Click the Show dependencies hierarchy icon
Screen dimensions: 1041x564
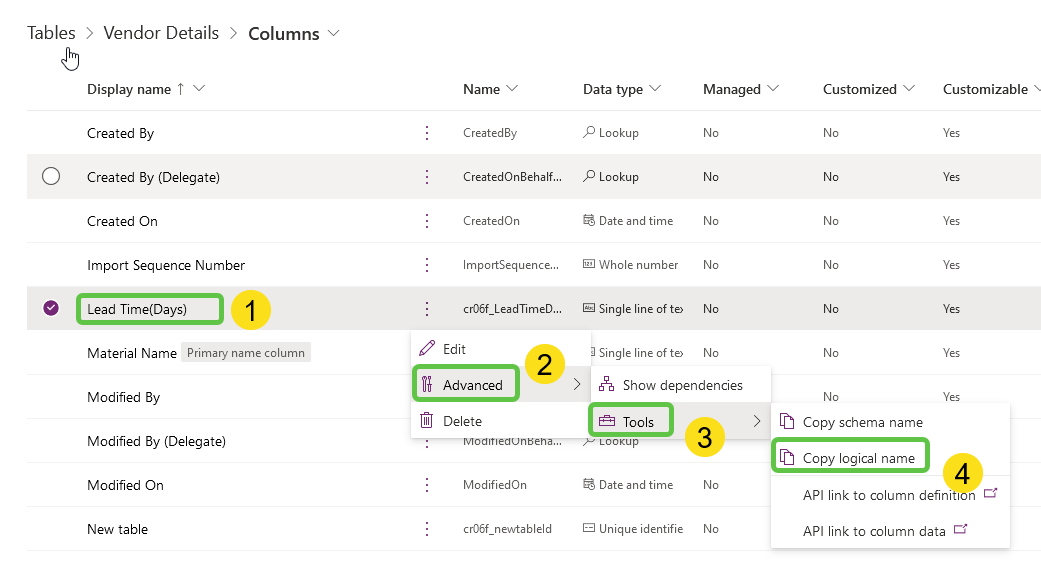coord(606,385)
